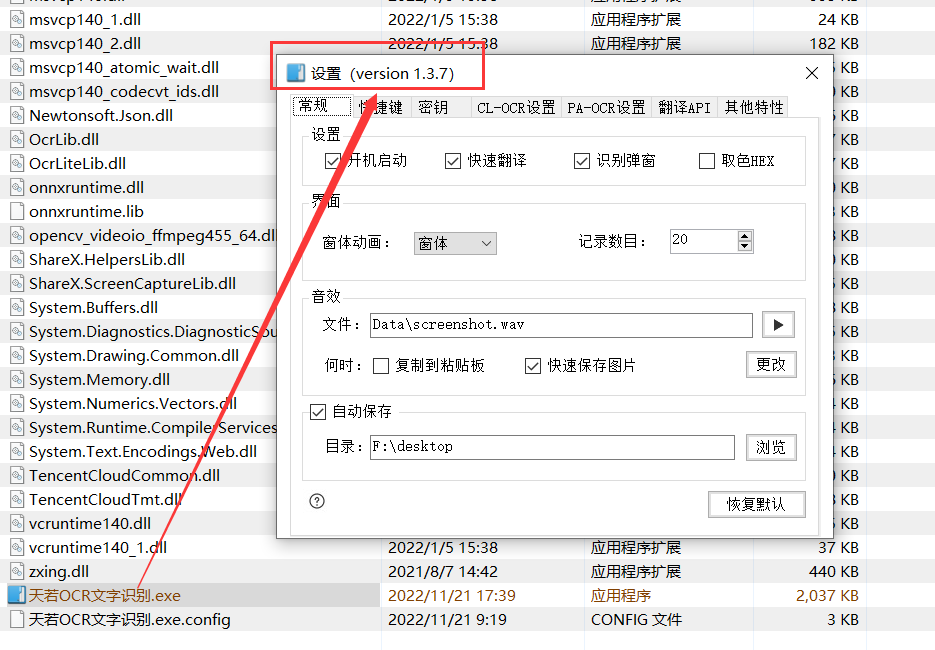Click the help question mark icon

pos(317,502)
